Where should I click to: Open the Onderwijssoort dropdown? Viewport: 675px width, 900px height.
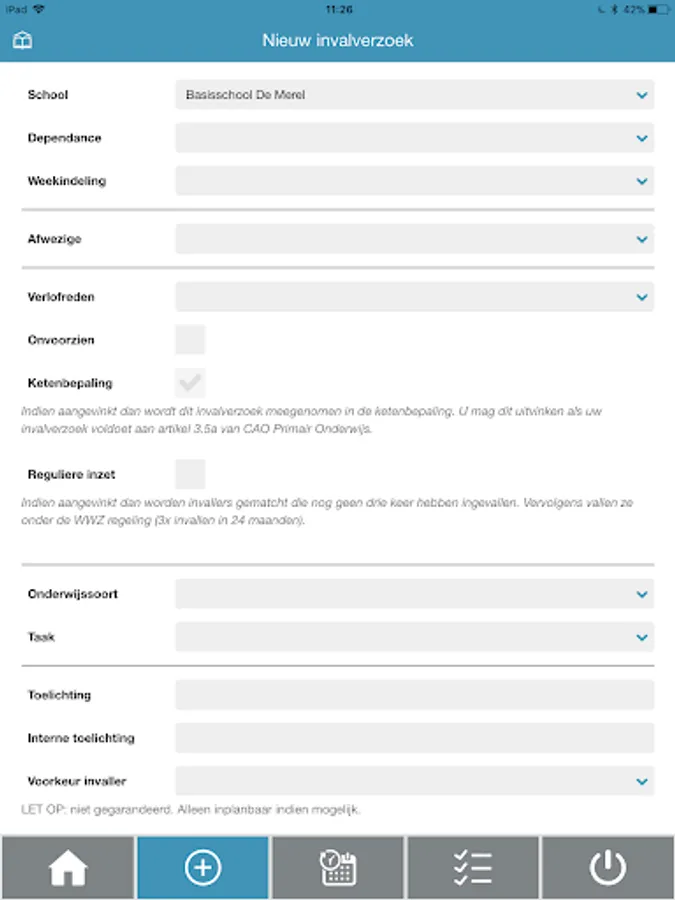tap(414, 594)
